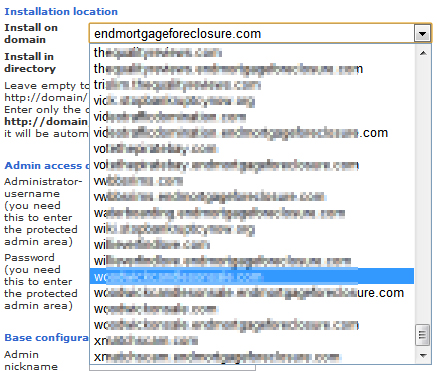Image resolution: width=437 pixels, height=371 pixels.
Task: Pick the 'wo' entry ending in 'ure.com'
Action: [252, 293]
